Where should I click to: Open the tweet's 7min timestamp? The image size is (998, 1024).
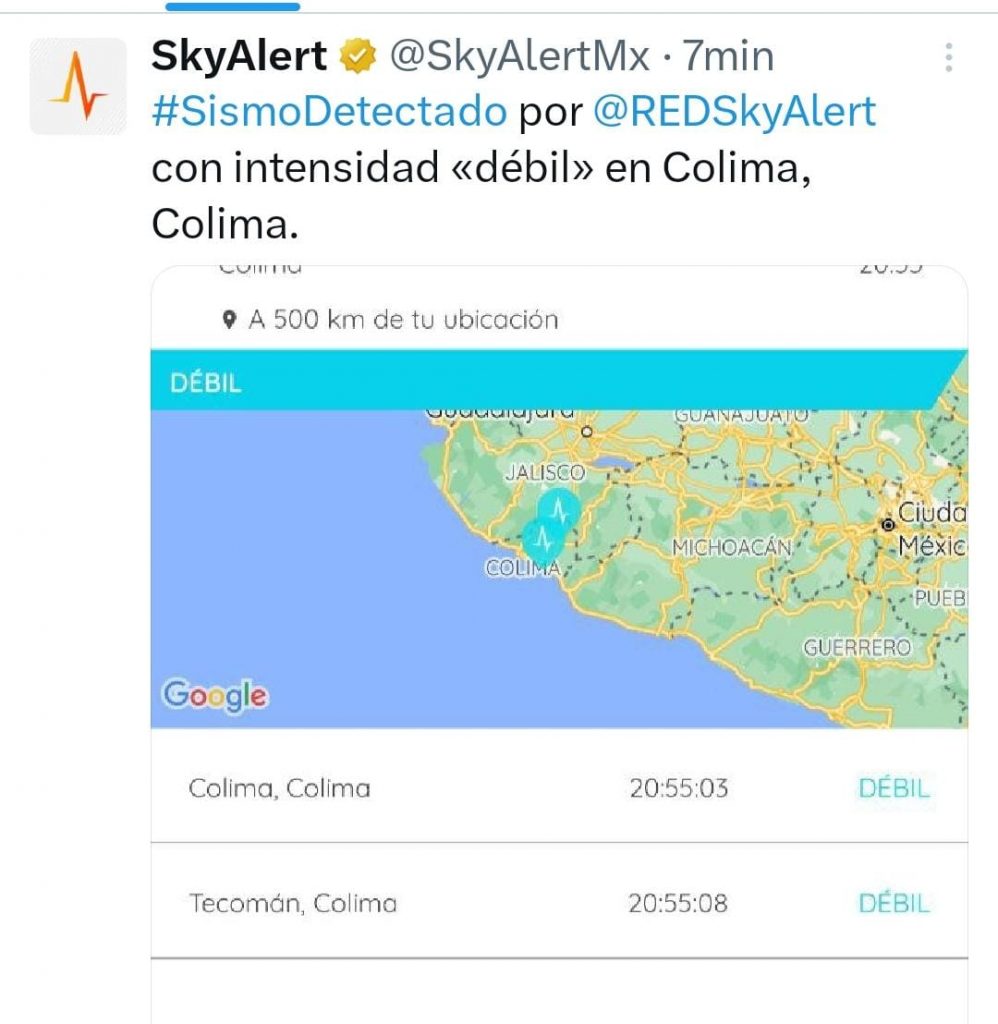[x=728, y=58]
